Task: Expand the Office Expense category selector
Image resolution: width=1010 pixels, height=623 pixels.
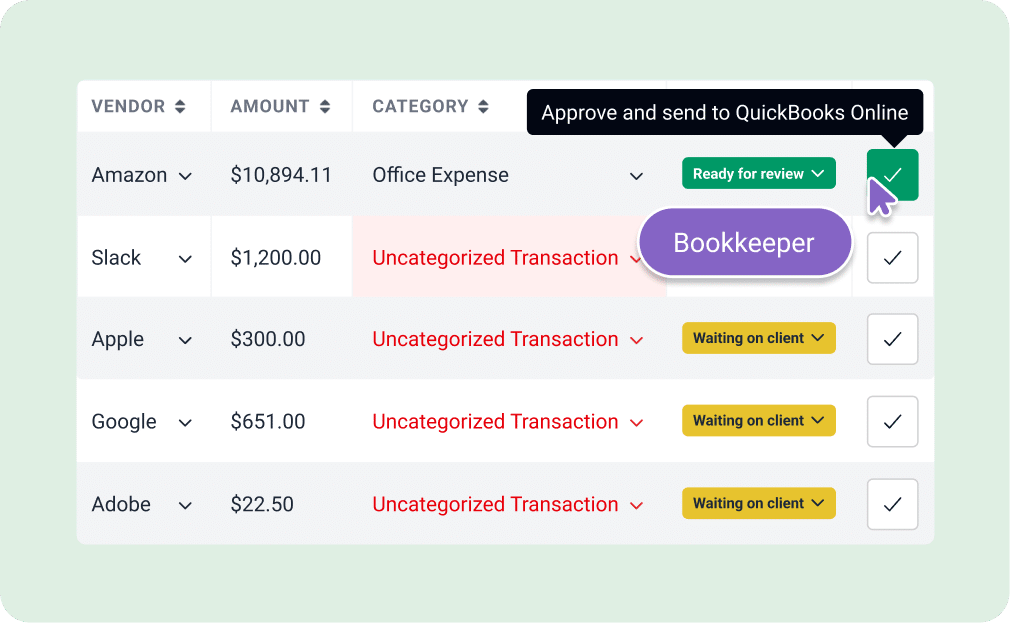Action: (x=636, y=175)
